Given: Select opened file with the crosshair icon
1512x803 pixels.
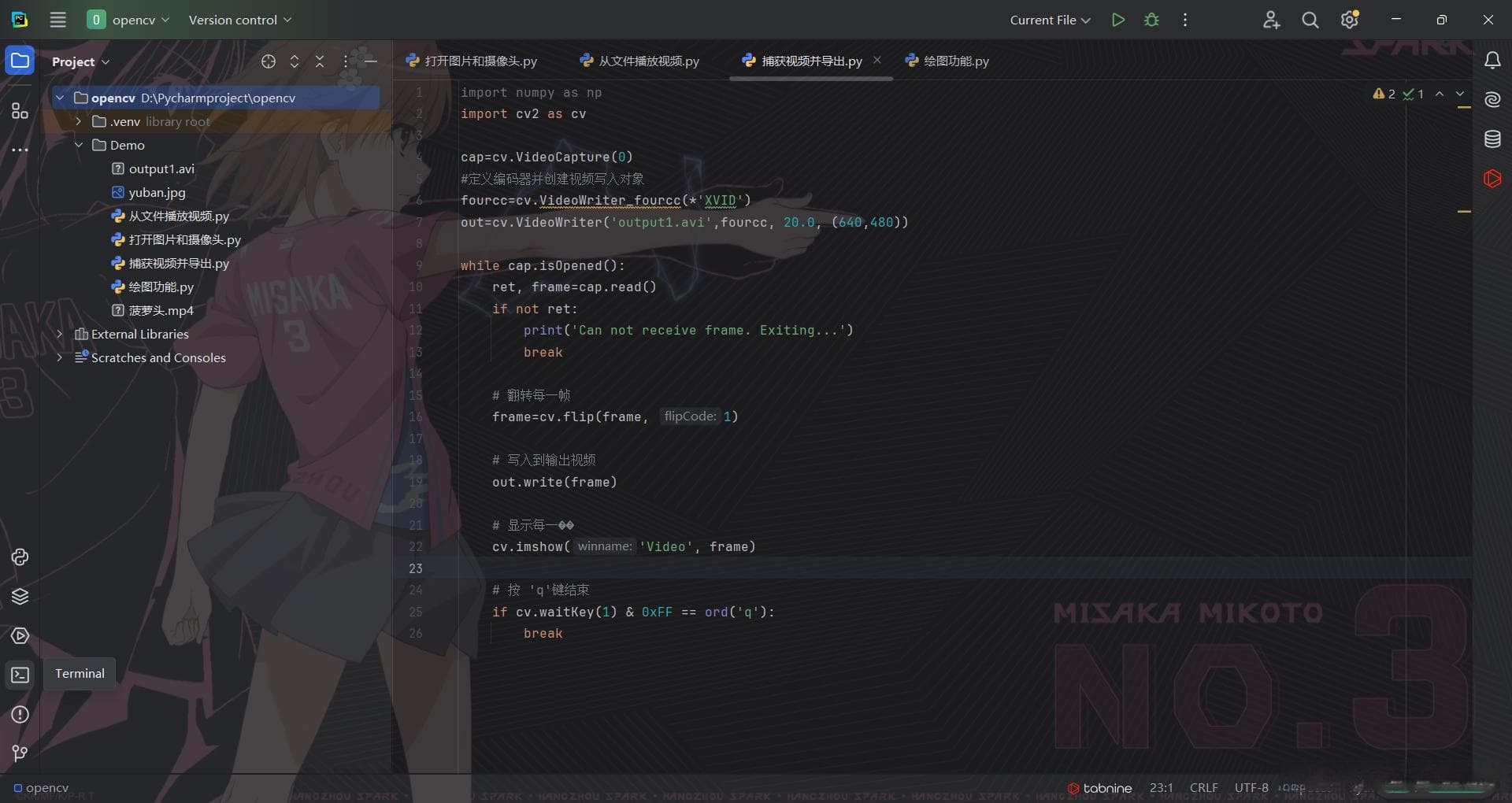Looking at the screenshot, I should 269,61.
